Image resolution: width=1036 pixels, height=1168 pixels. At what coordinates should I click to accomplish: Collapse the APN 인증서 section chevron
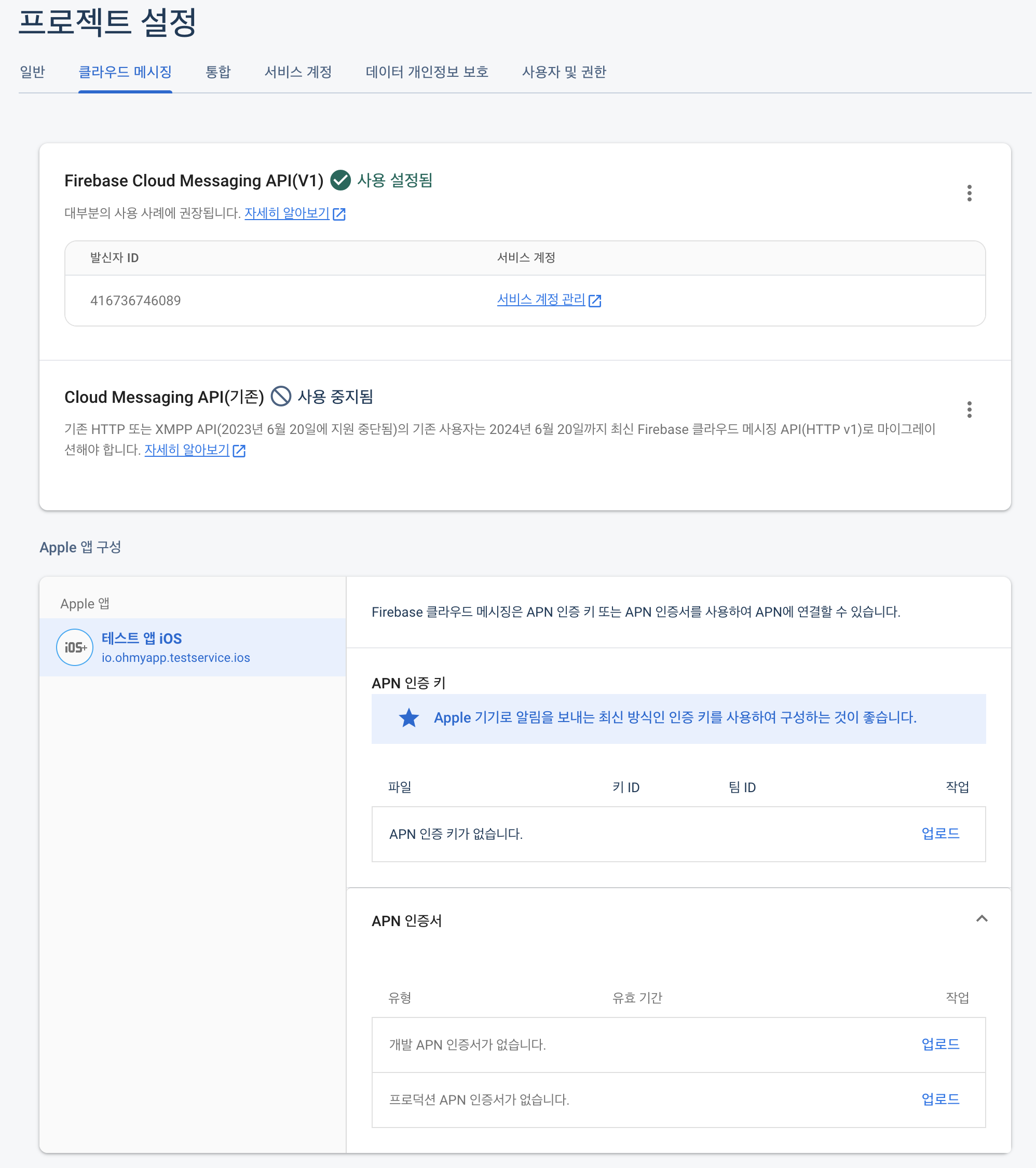(x=982, y=918)
